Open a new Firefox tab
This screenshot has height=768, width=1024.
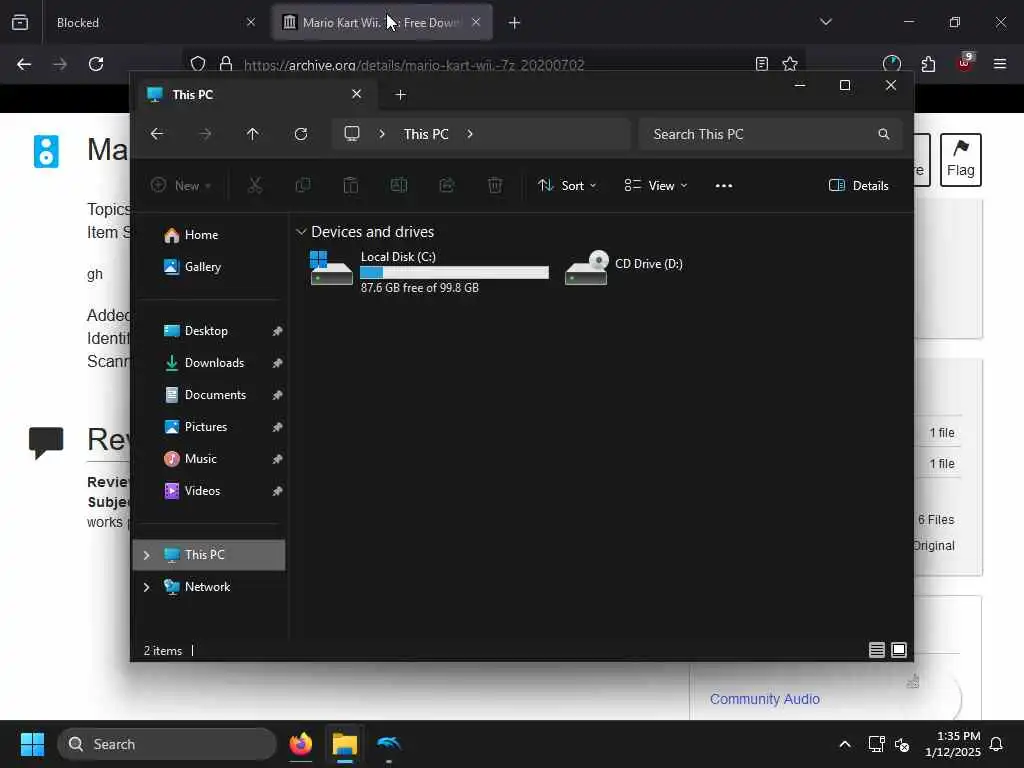tap(514, 23)
